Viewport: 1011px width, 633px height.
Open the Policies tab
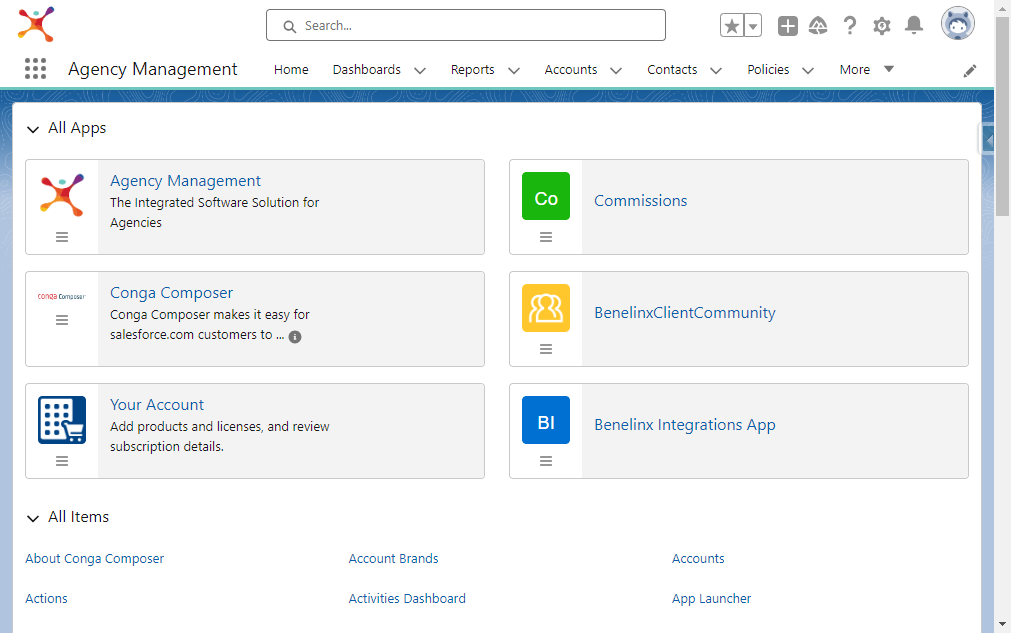[768, 70]
